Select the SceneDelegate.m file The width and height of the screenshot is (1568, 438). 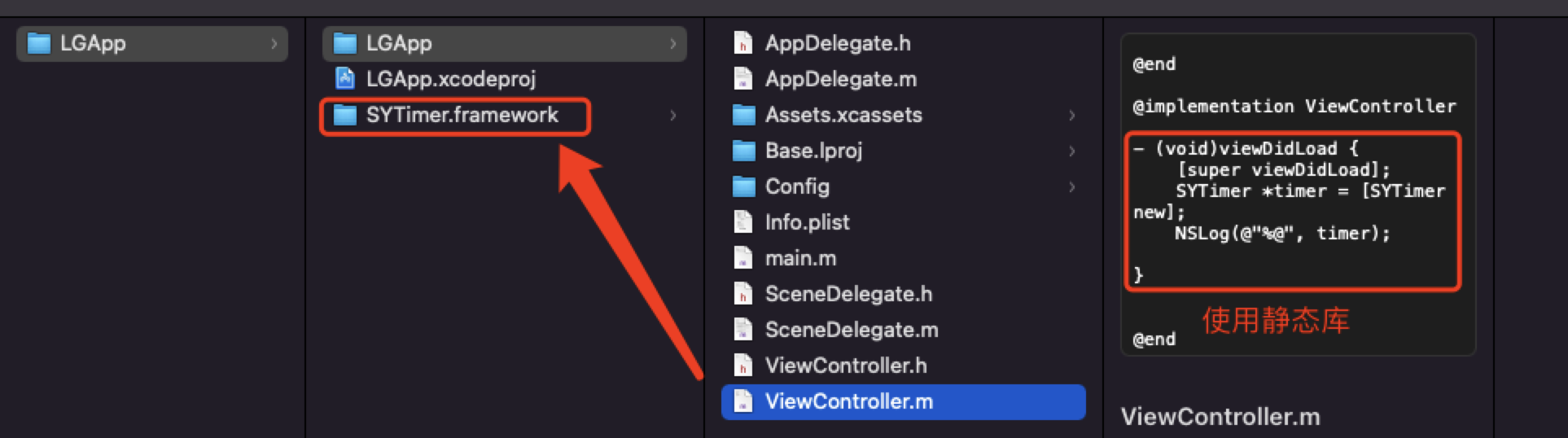tap(851, 330)
